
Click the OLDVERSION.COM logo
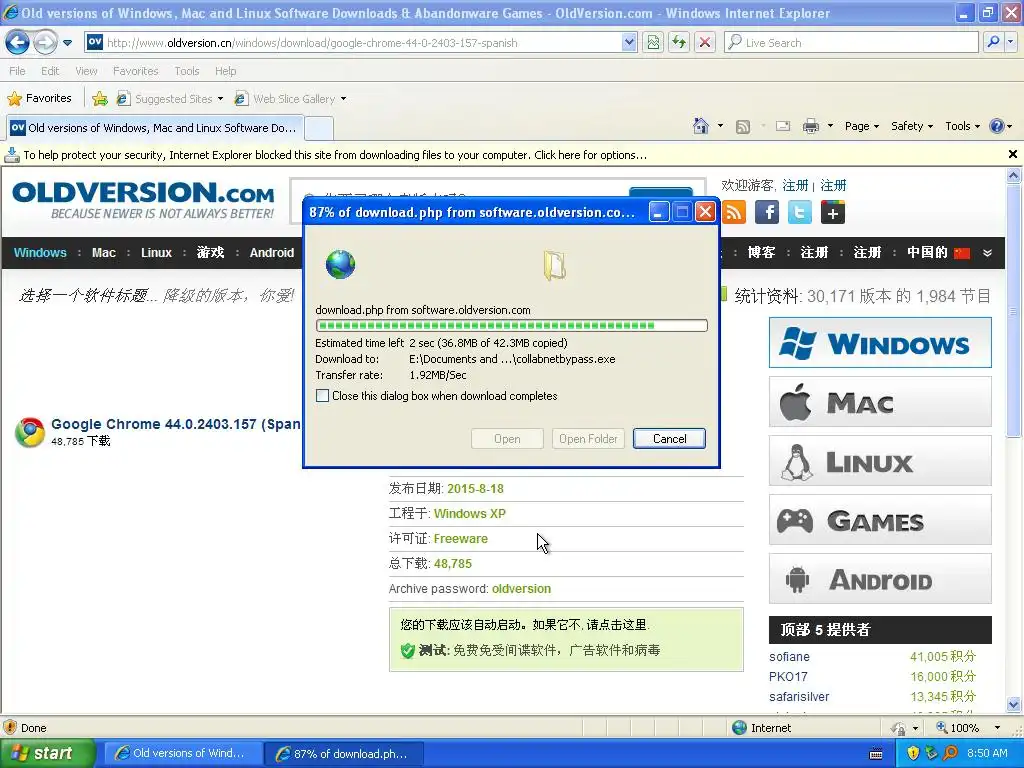(144, 200)
